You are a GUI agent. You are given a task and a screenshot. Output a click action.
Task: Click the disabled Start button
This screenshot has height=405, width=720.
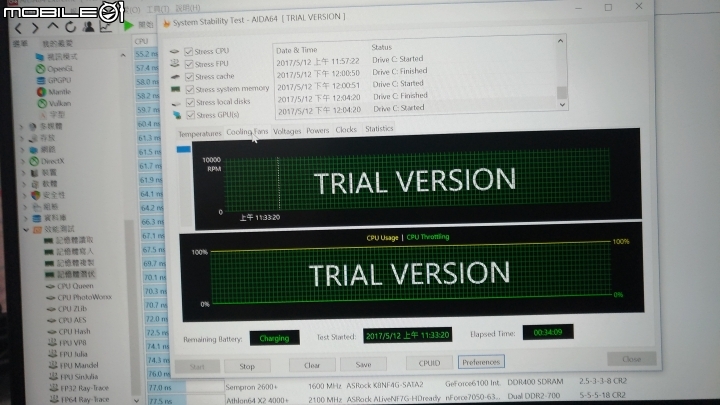(197, 367)
